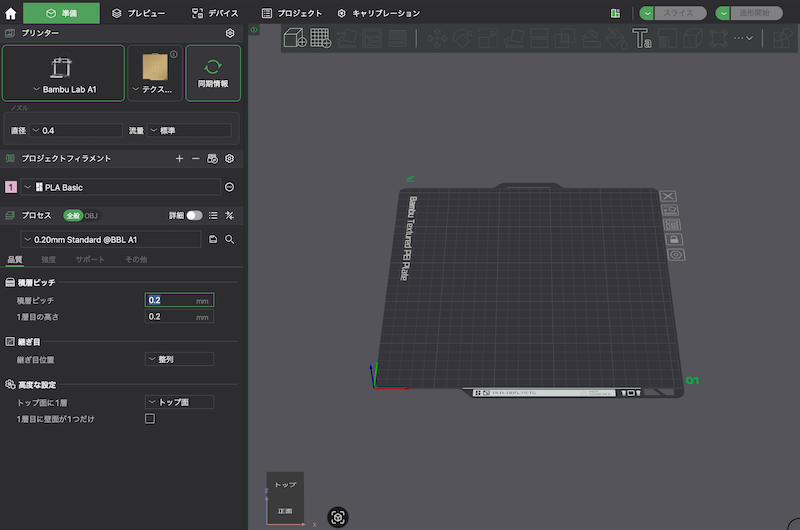Click the pink filament 1 color swatch
The width and height of the screenshot is (800, 530).
coord(11,187)
